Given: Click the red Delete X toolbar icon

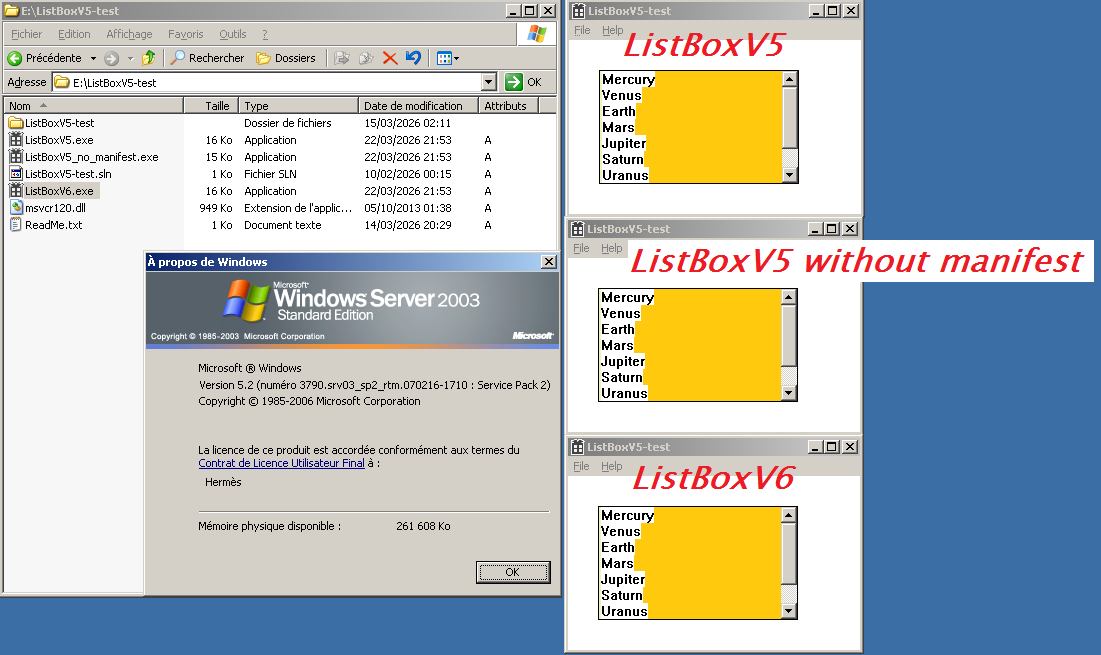Looking at the screenshot, I should [390, 58].
